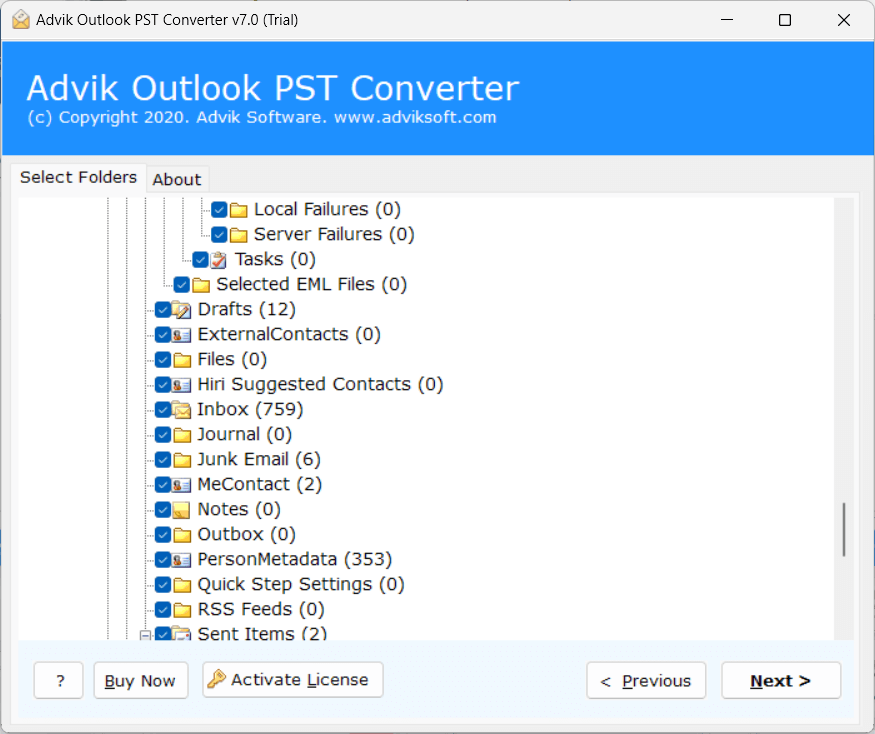Collapse the Sent Items tree node
Viewport: 875px width, 734px height.
click(145, 635)
